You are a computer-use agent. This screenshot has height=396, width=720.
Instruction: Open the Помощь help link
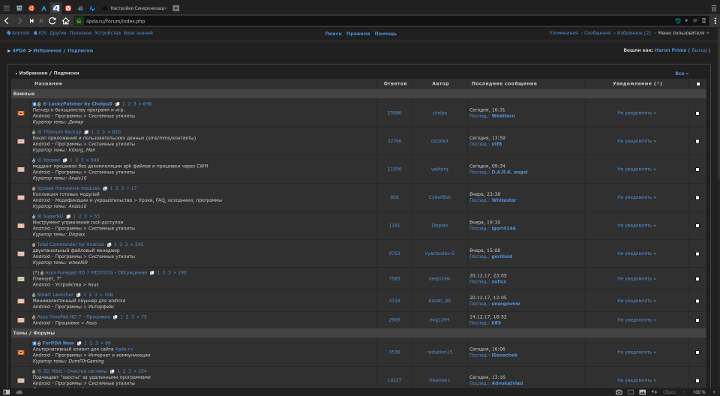coord(386,34)
